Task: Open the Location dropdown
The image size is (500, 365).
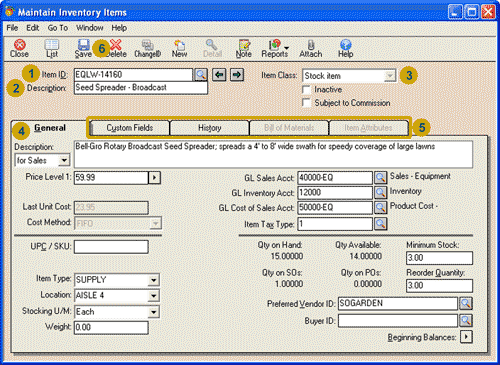Action: (153, 296)
